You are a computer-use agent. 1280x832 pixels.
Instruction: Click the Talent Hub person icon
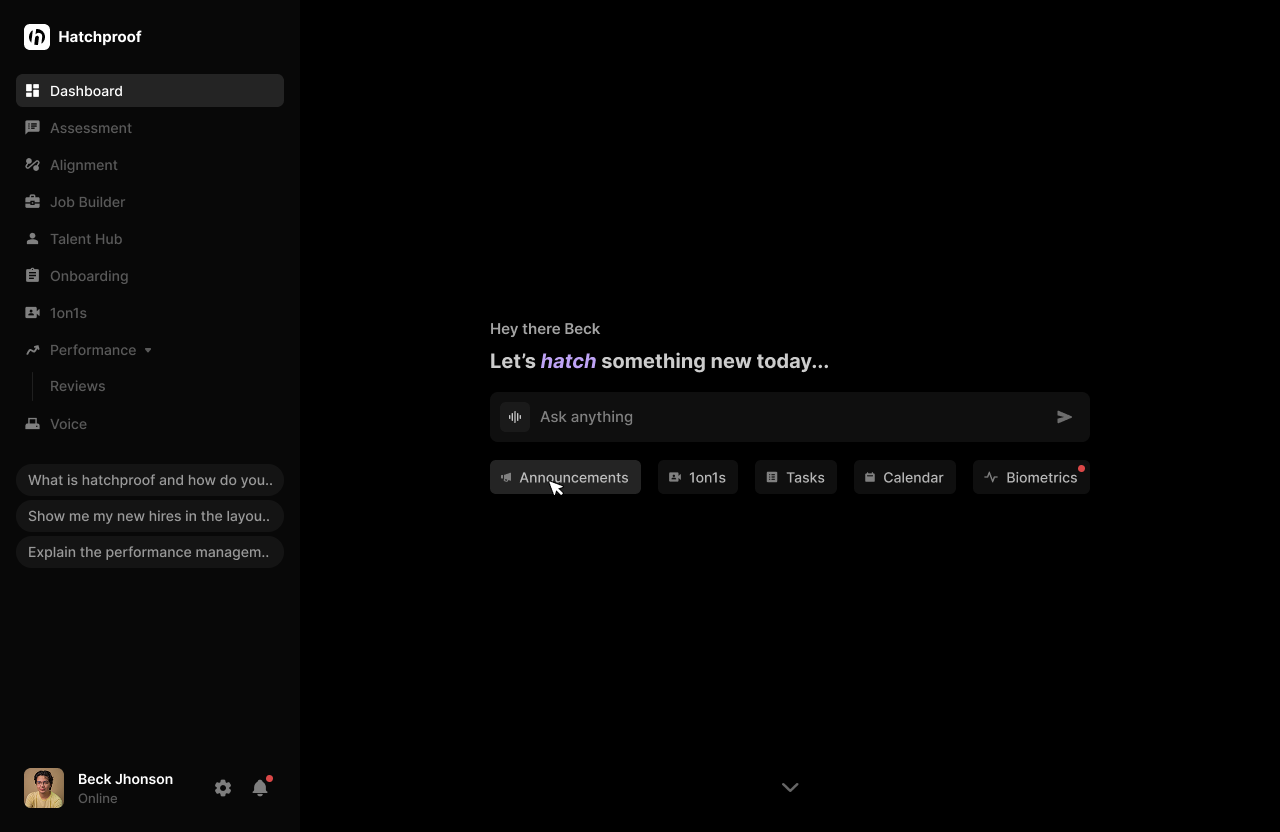pyautogui.click(x=32, y=239)
